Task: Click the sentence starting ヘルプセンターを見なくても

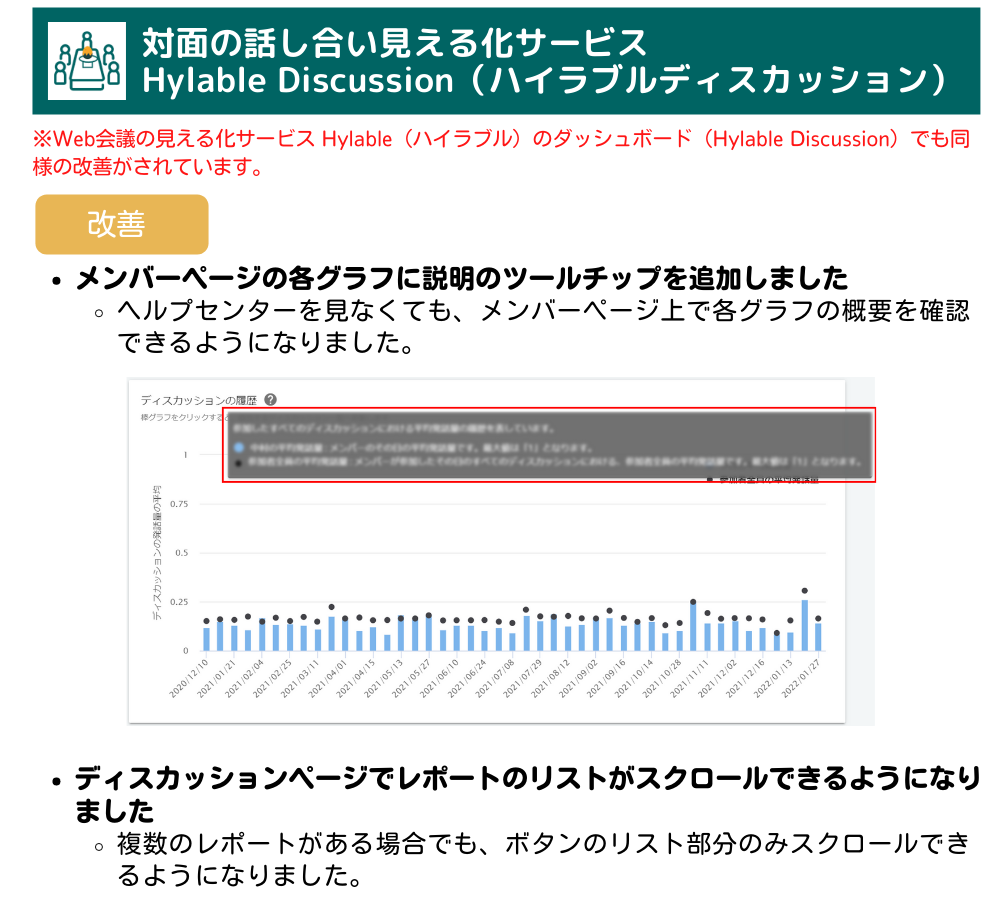Action: [x=543, y=327]
